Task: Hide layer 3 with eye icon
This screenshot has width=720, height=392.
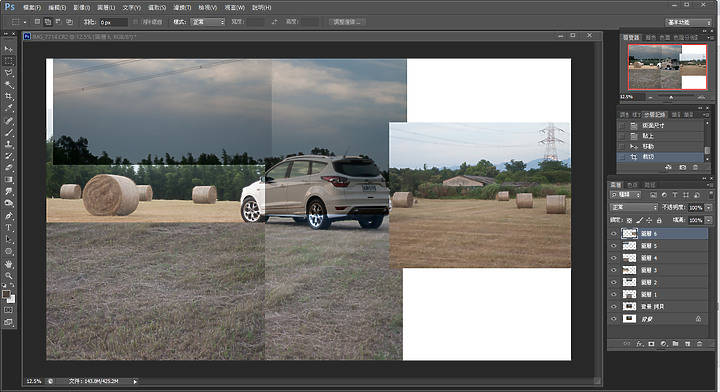Action: [614, 270]
